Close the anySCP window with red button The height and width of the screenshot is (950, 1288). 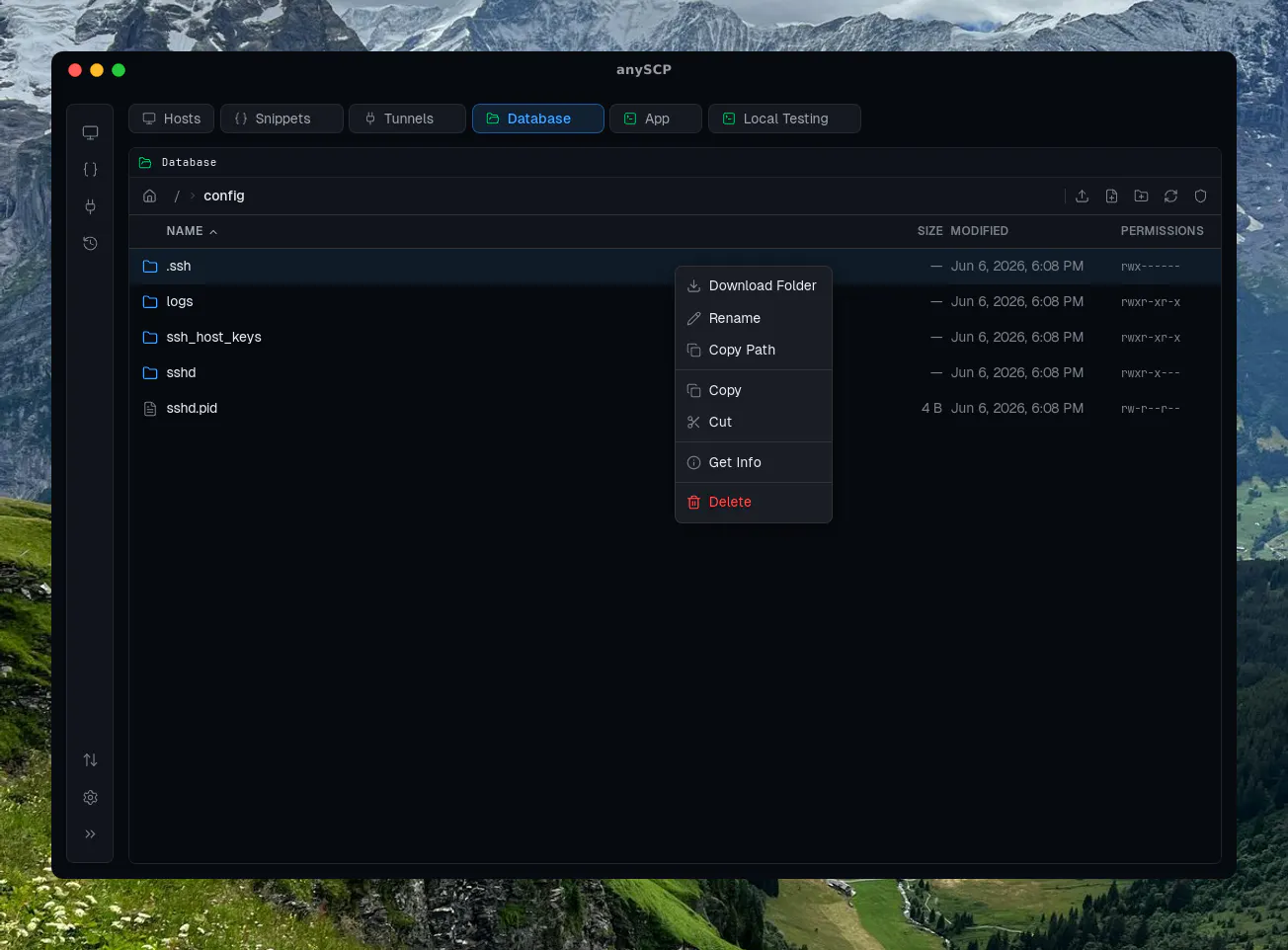point(75,70)
